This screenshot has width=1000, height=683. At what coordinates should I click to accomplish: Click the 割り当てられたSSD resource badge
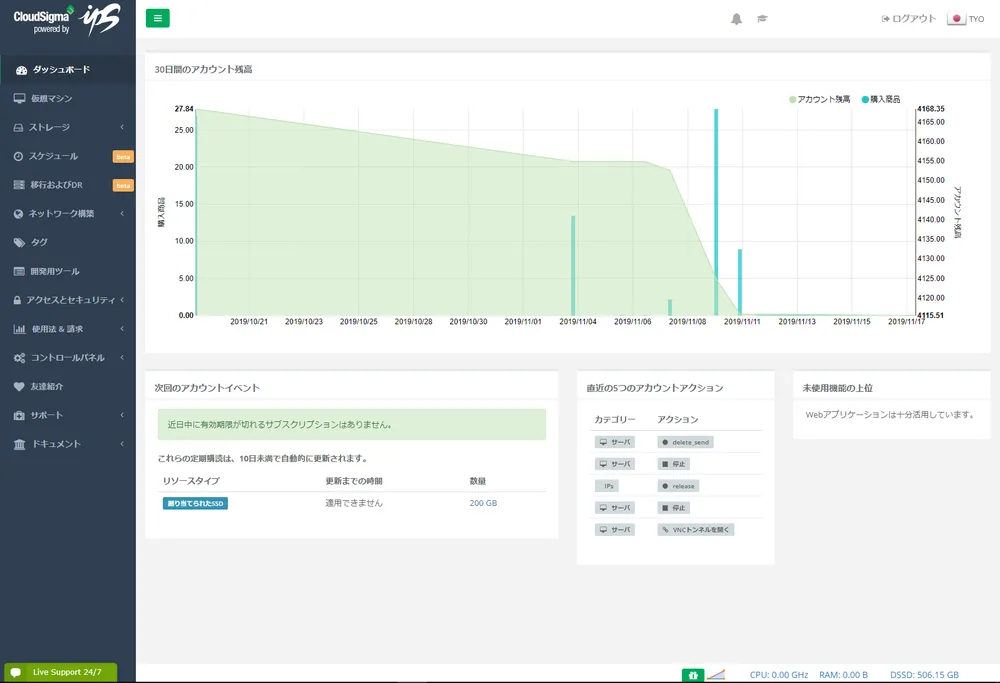coord(195,503)
